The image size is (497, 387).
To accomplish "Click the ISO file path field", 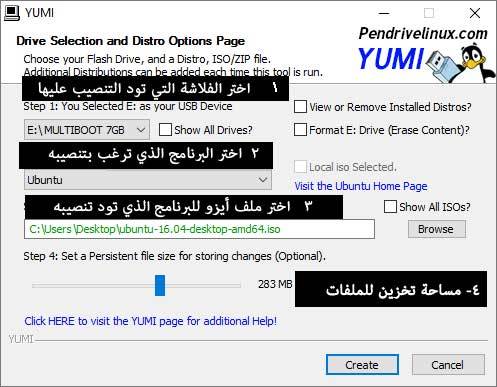I will click(199, 229).
